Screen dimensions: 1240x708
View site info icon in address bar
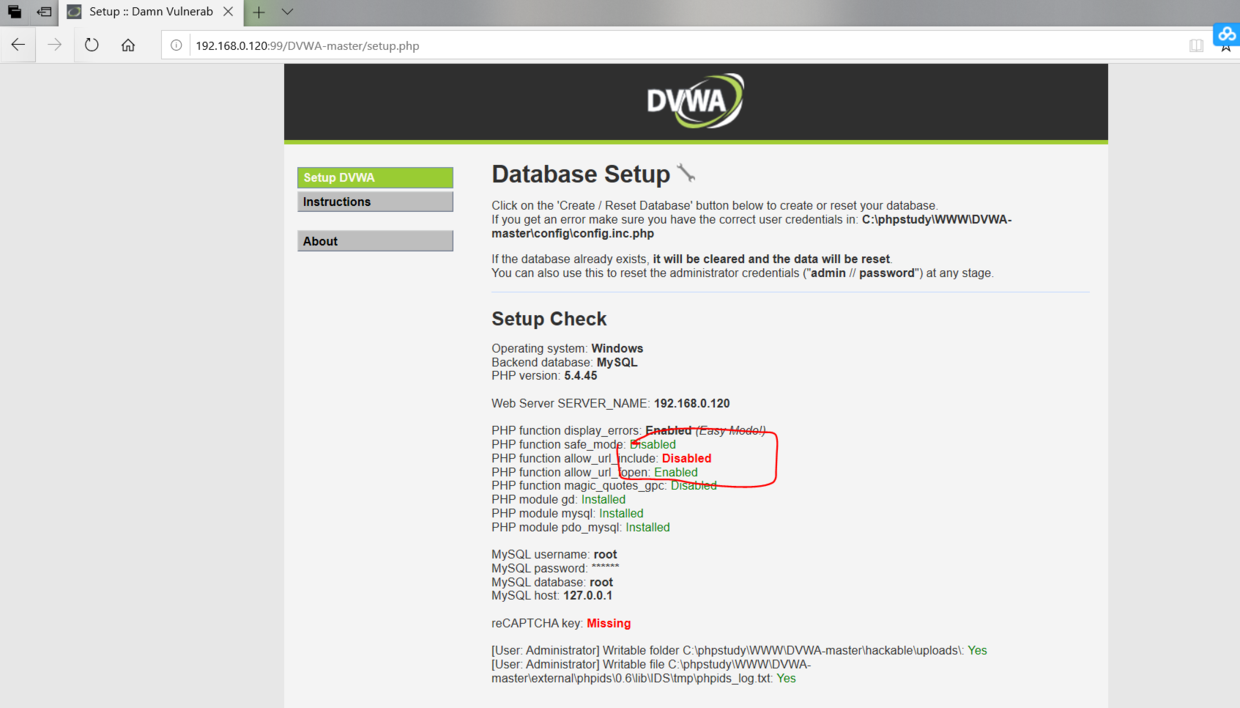[176, 45]
